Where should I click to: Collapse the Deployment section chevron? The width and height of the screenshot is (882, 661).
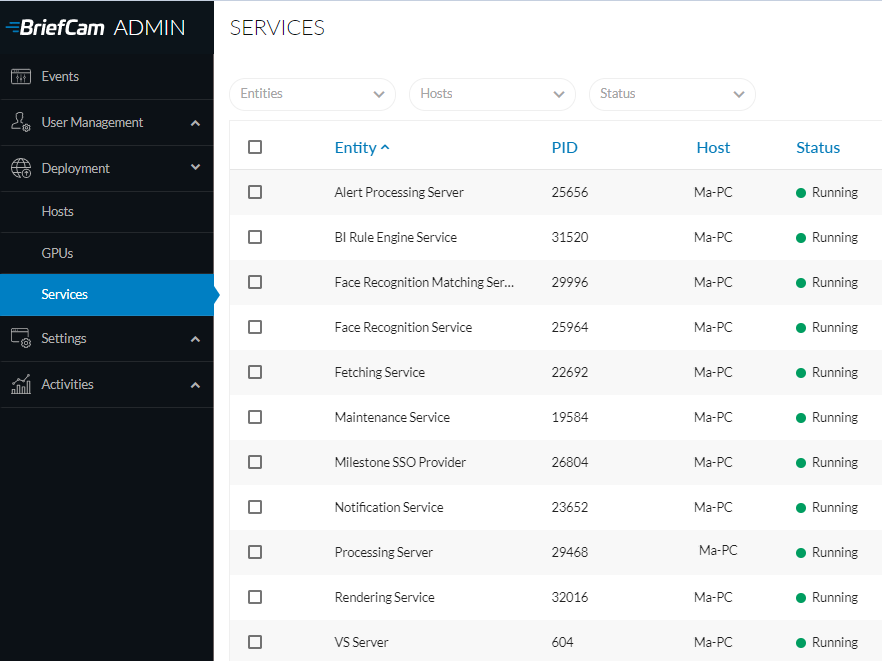coord(195,167)
